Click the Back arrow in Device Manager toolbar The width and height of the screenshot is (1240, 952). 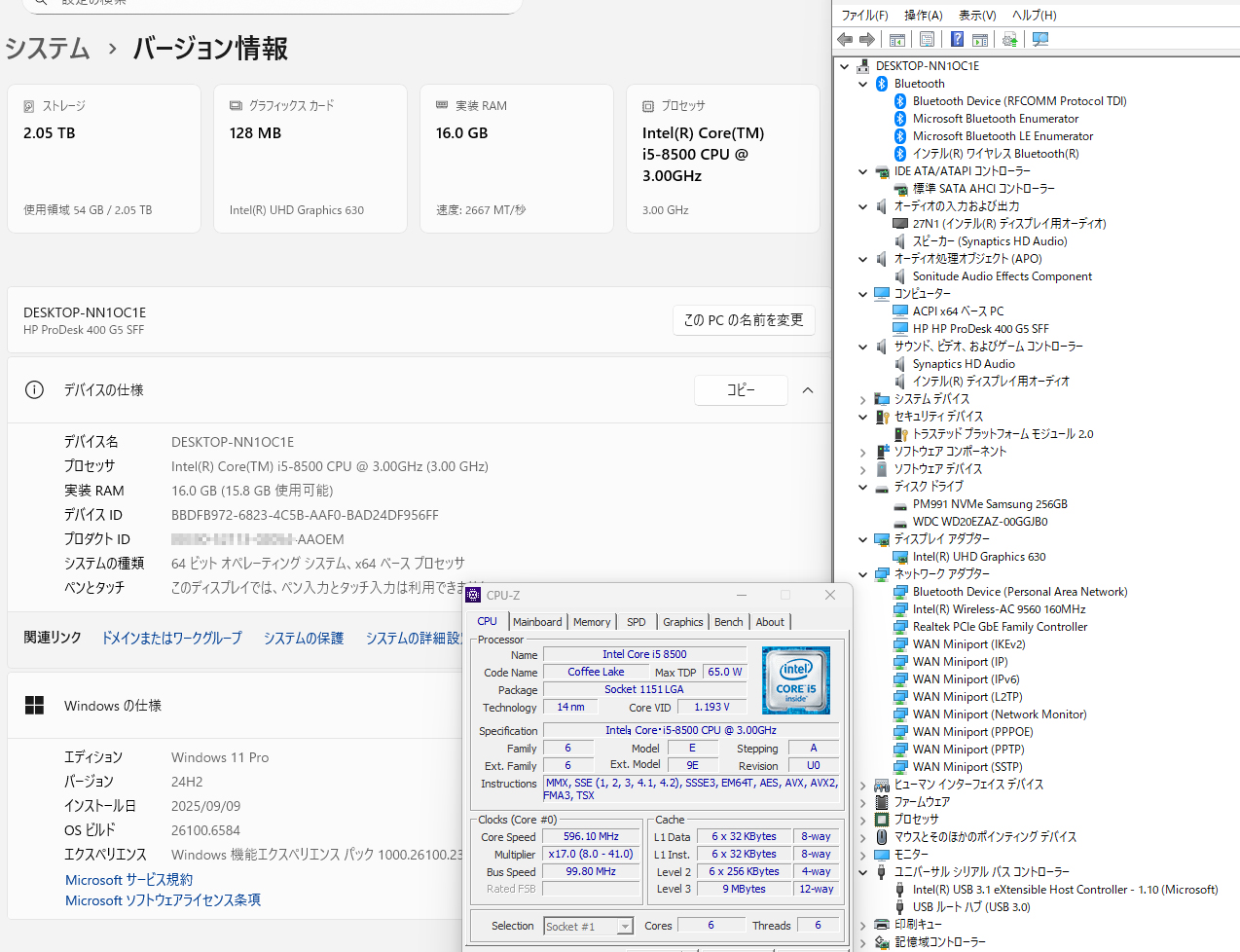[845, 40]
